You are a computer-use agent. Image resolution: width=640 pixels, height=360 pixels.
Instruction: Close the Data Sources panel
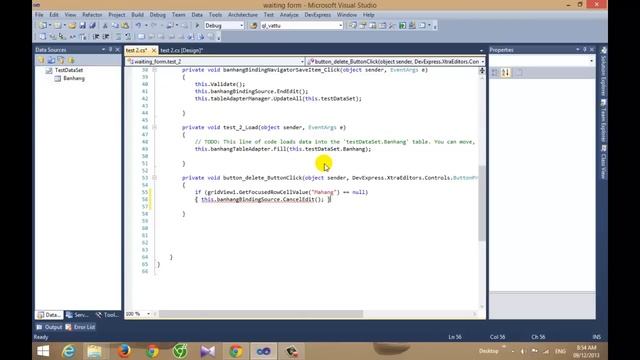(118, 49)
